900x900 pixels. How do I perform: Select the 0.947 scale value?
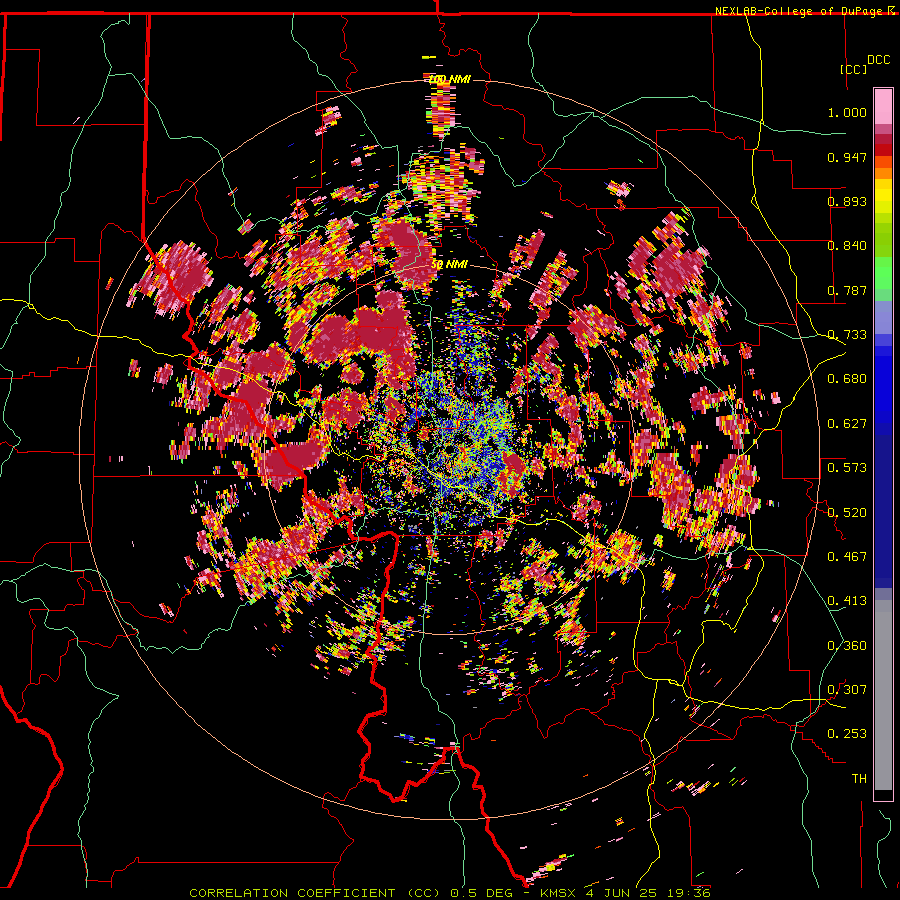847,157
